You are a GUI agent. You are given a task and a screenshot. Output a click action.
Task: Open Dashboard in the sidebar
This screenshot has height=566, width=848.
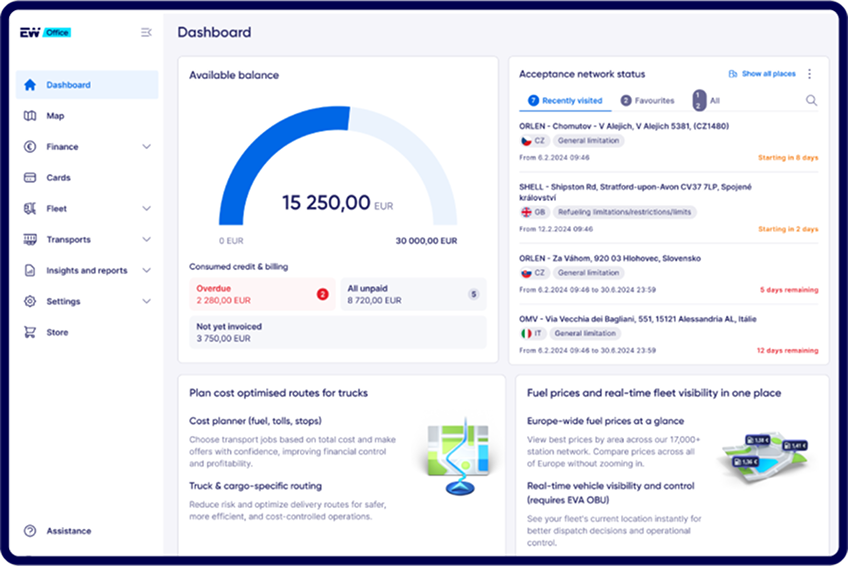tap(87, 85)
